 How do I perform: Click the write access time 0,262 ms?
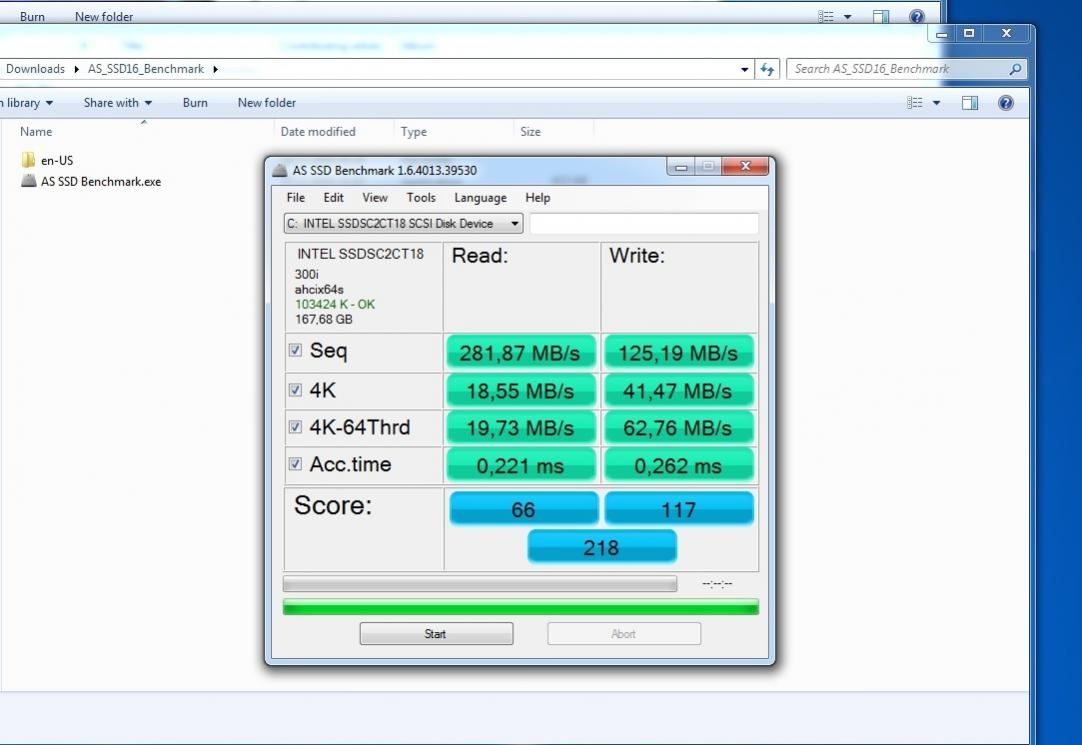point(679,465)
